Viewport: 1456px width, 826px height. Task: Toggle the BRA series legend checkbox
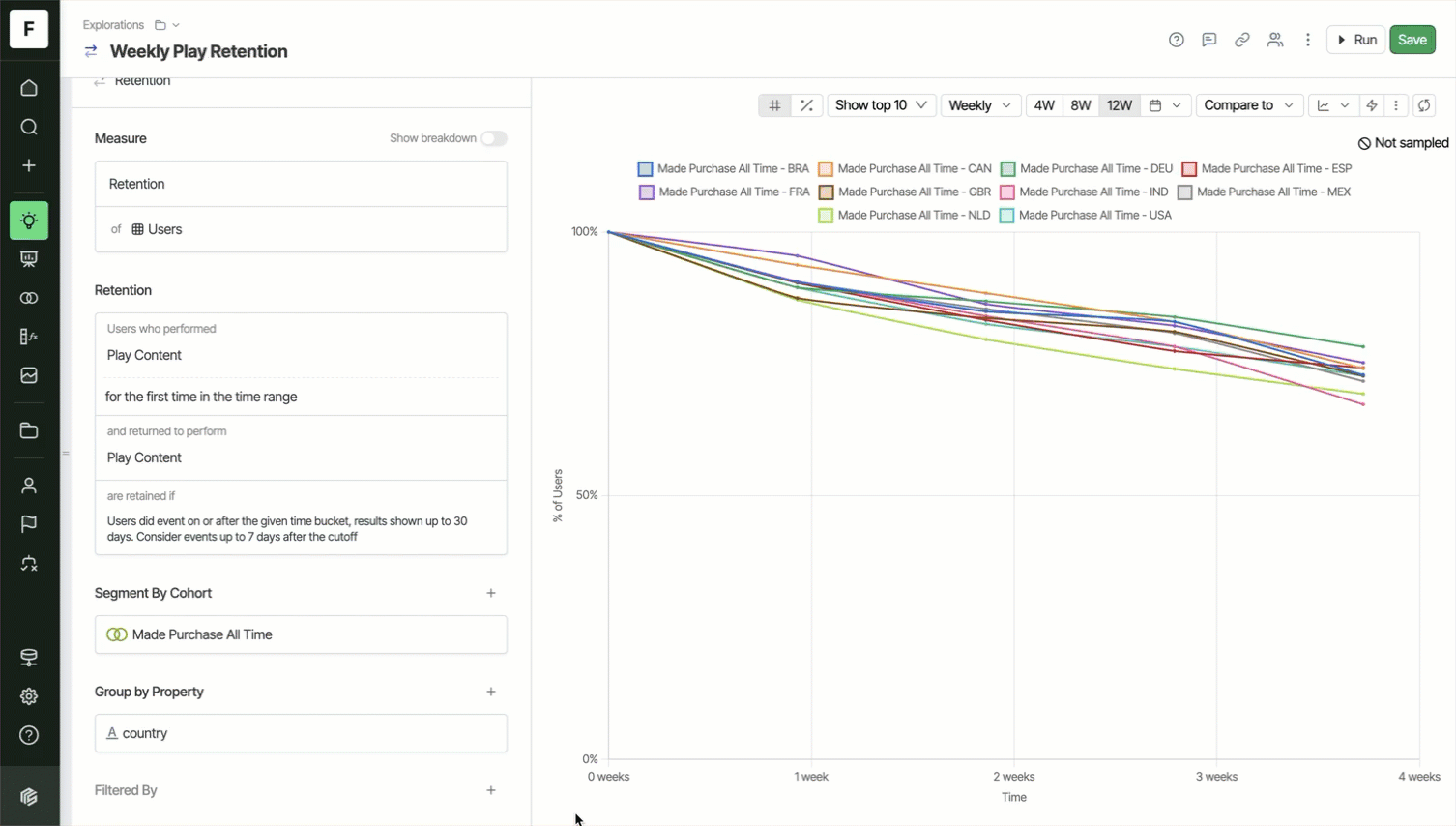pyautogui.click(x=645, y=168)
